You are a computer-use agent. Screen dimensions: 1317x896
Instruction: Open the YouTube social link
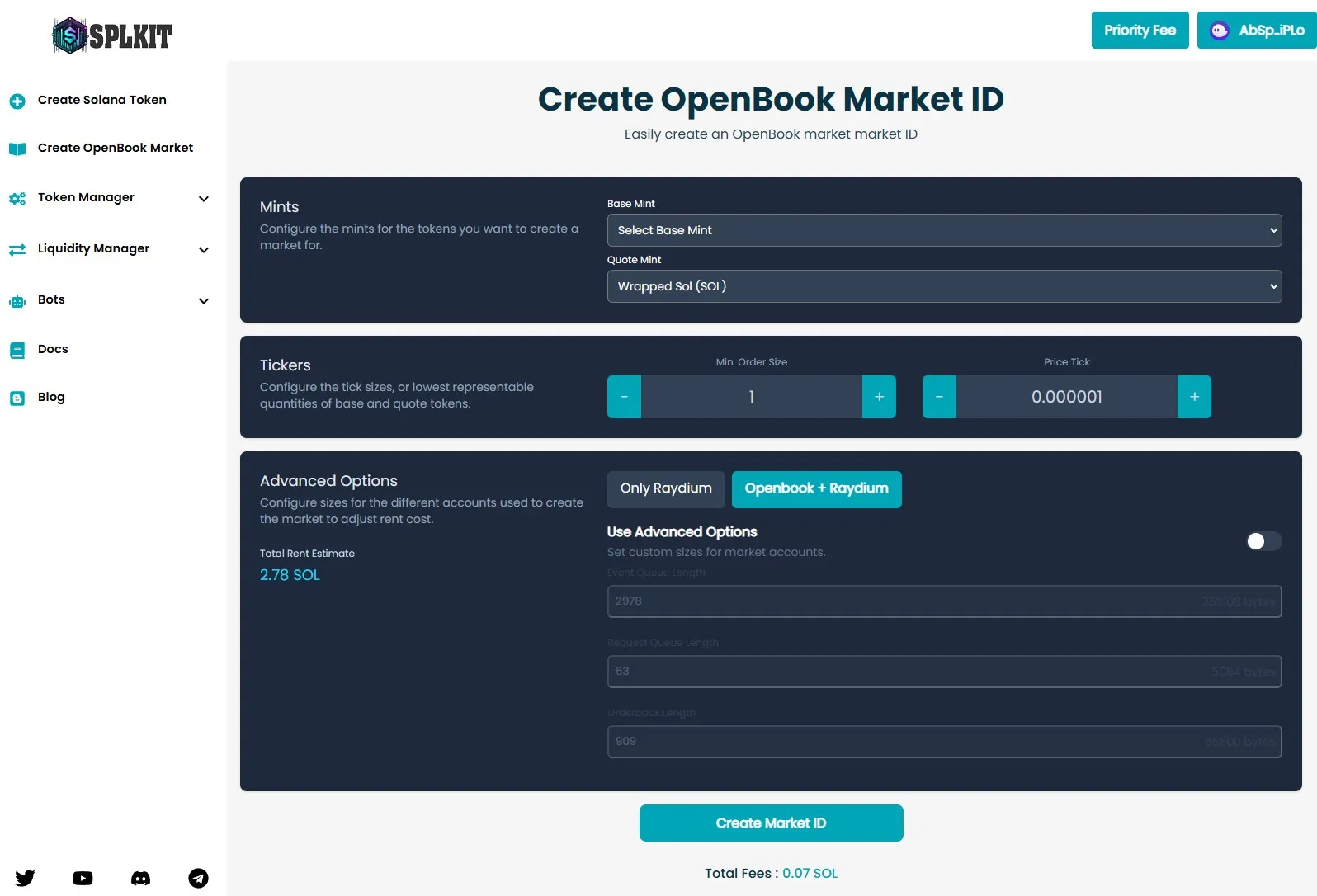83,878
